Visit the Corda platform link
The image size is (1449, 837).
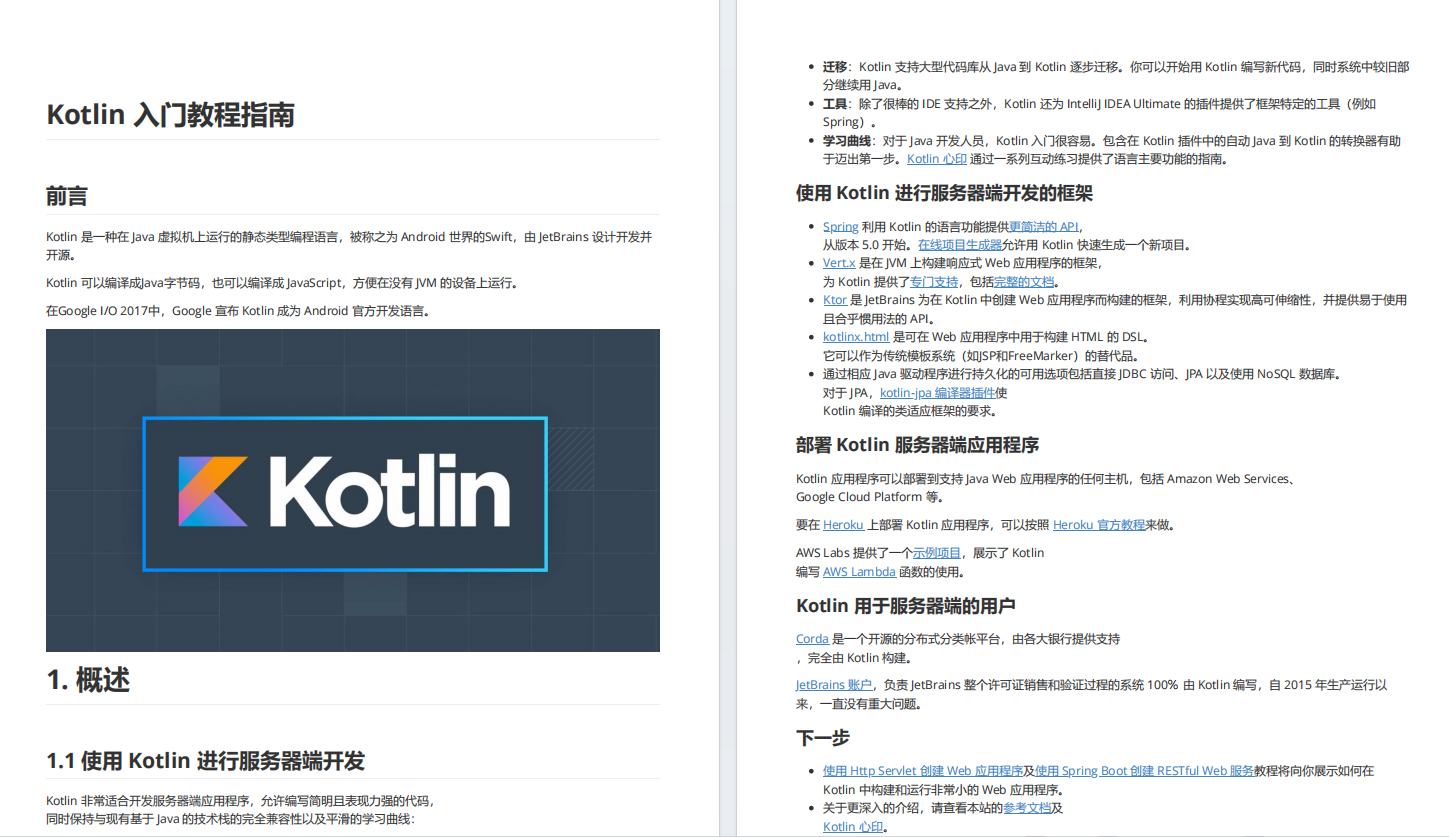(812, 638)
